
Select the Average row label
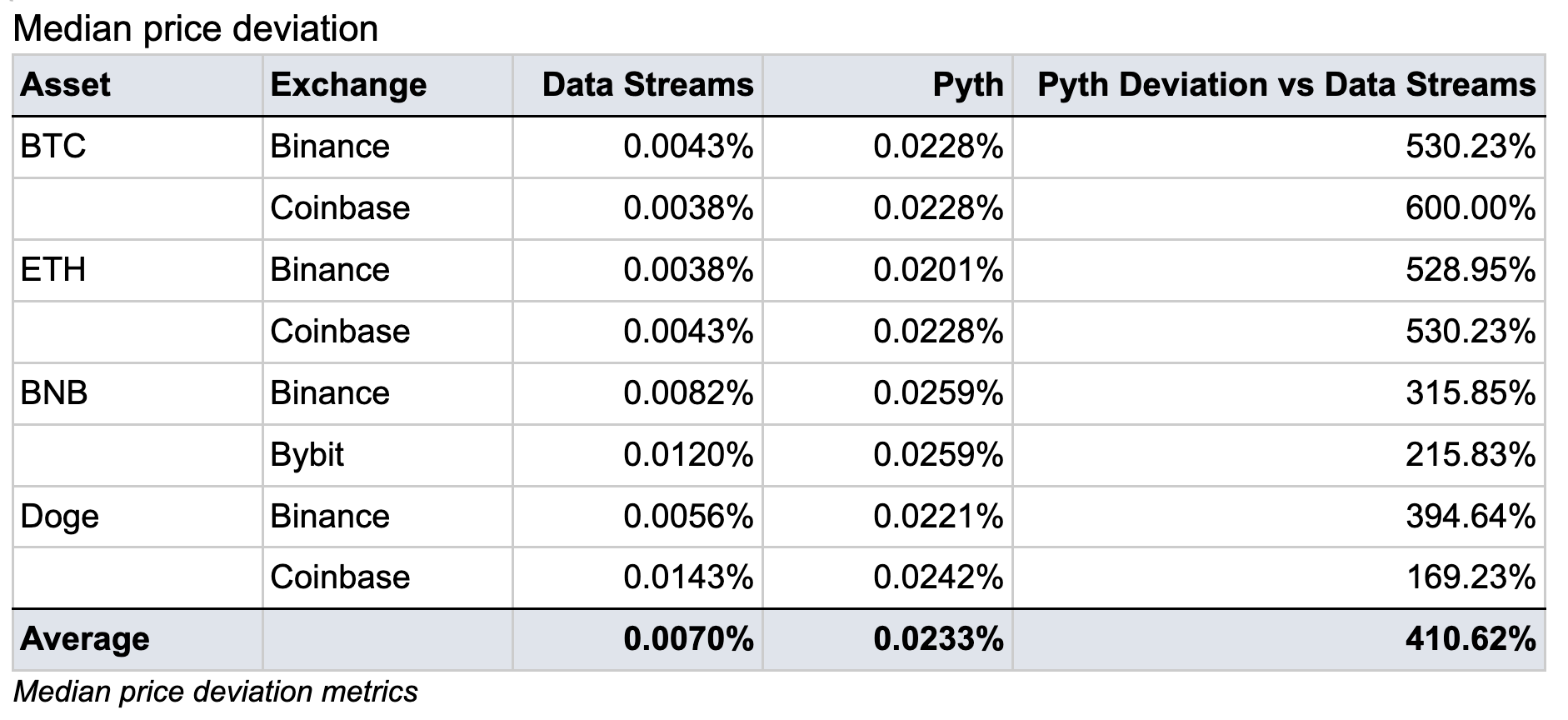coord(85,639)
